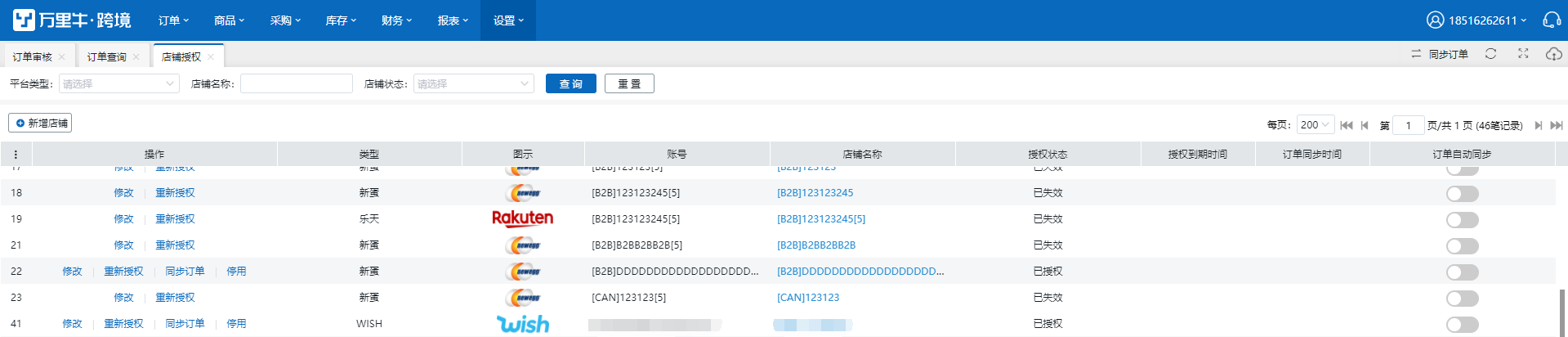Go to next page arrow
The image size is (1568, 337).
point(1539,125)
